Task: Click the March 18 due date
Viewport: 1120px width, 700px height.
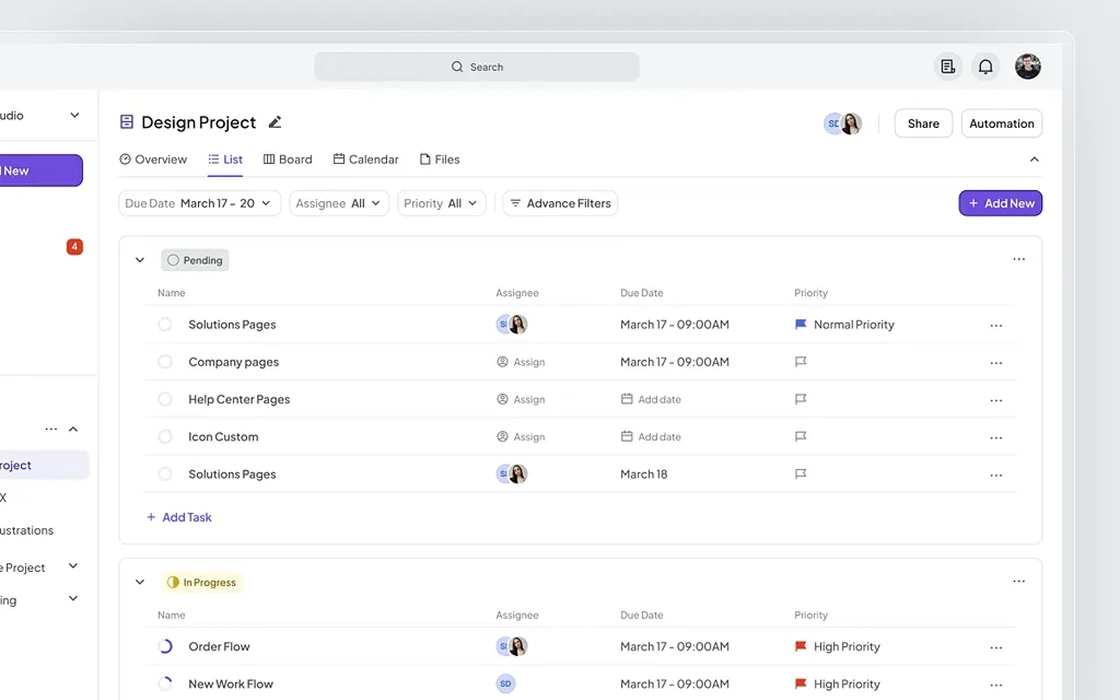Action: pos(644,474)
